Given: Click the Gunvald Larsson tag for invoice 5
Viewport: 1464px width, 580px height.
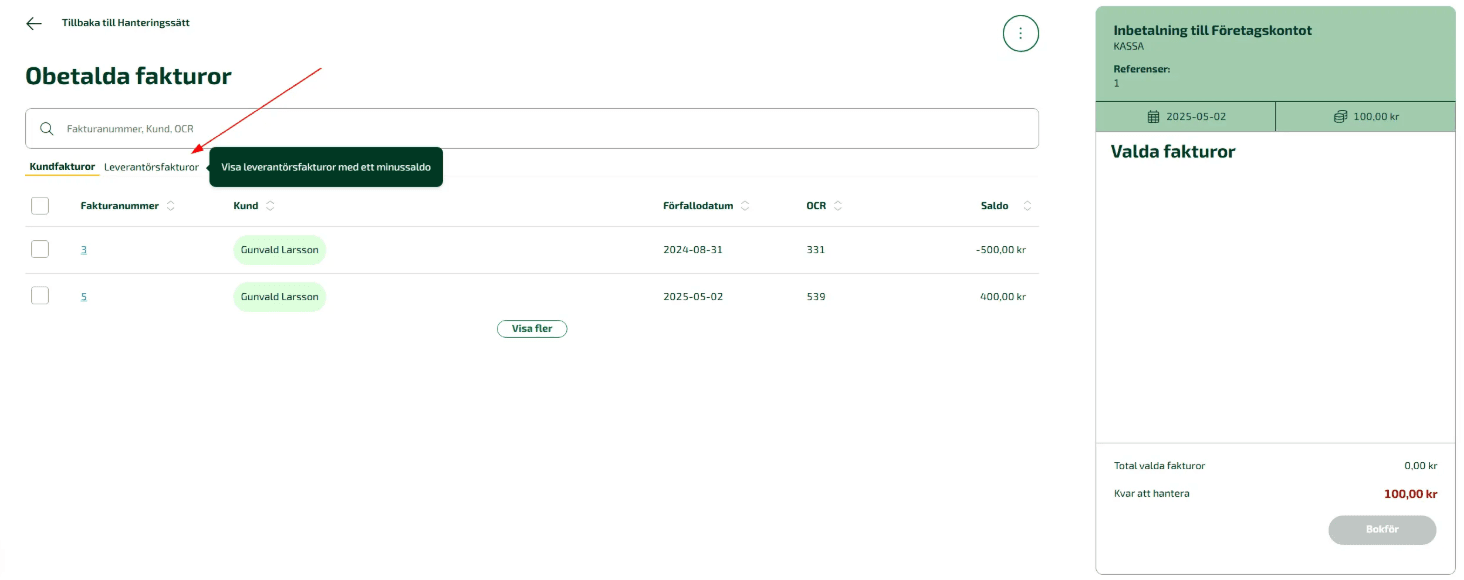Looking at the screenshot, I should 279,297.
